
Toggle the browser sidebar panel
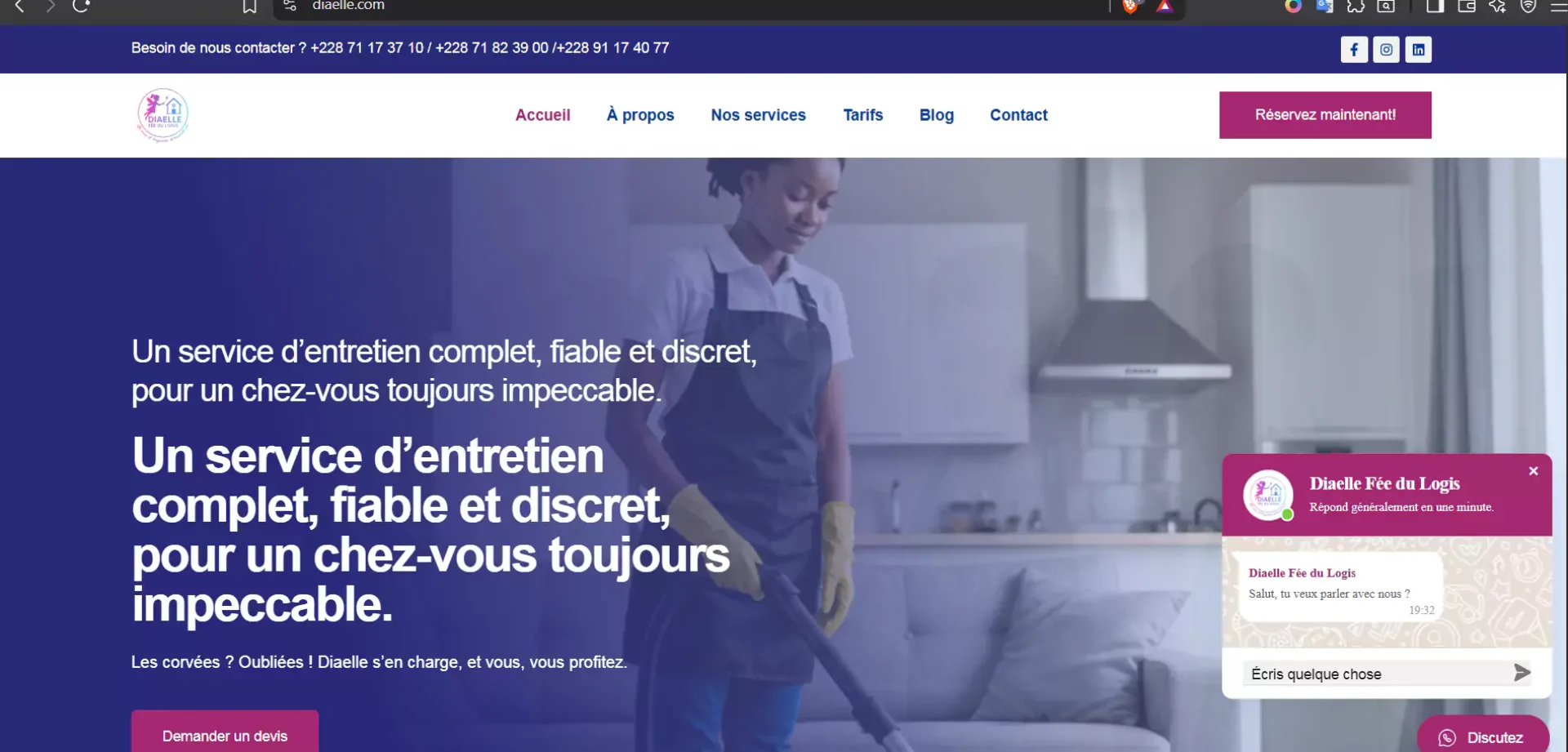point(1435,7)
